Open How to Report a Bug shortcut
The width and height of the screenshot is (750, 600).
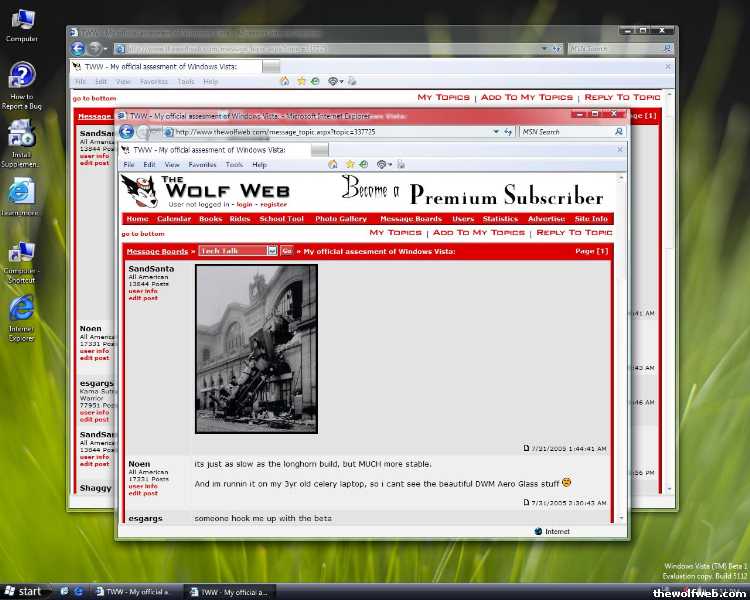point(22,86)
